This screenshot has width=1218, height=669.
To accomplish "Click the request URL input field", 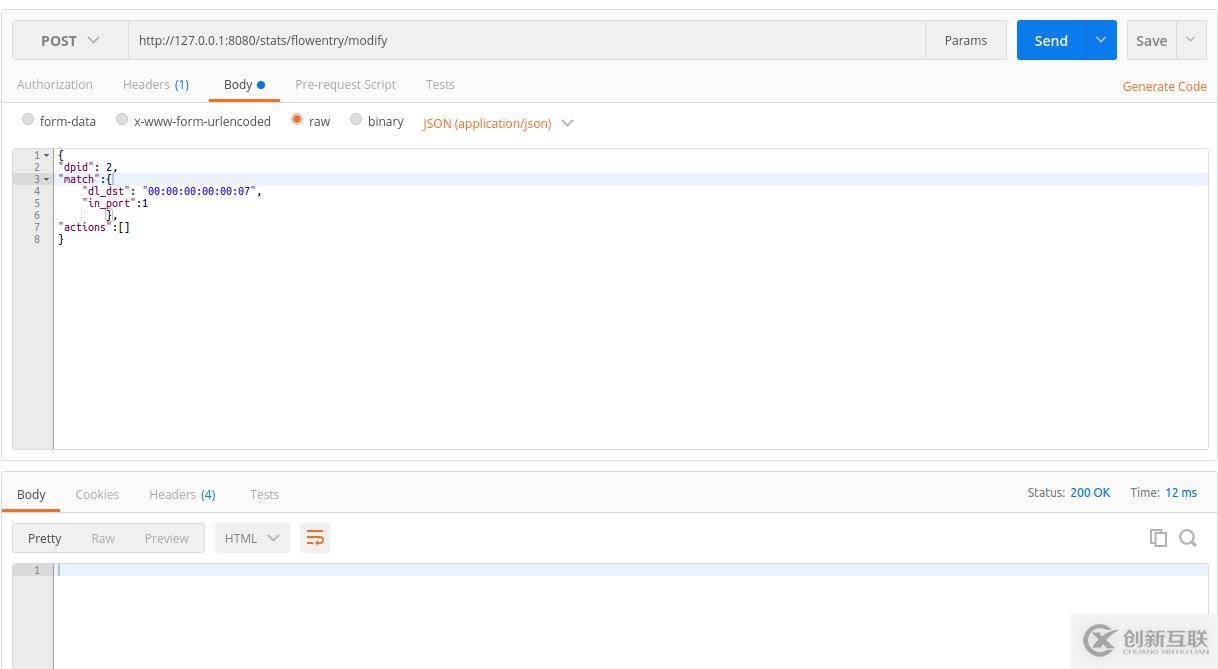I will click(x=526, y=40).
